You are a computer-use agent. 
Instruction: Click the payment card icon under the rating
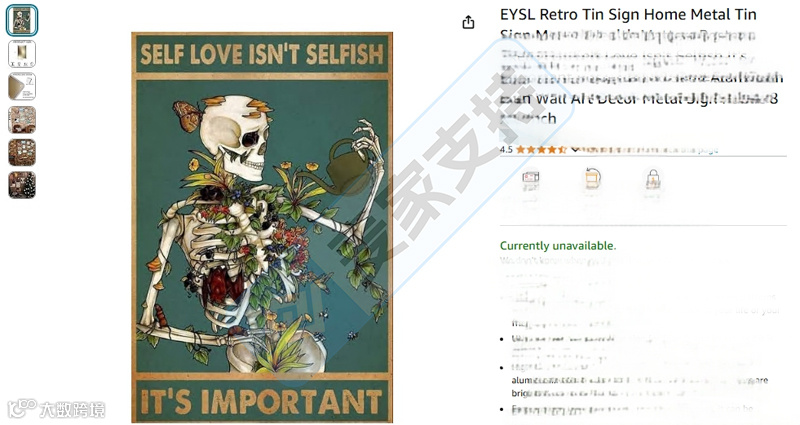click(531, 179)
